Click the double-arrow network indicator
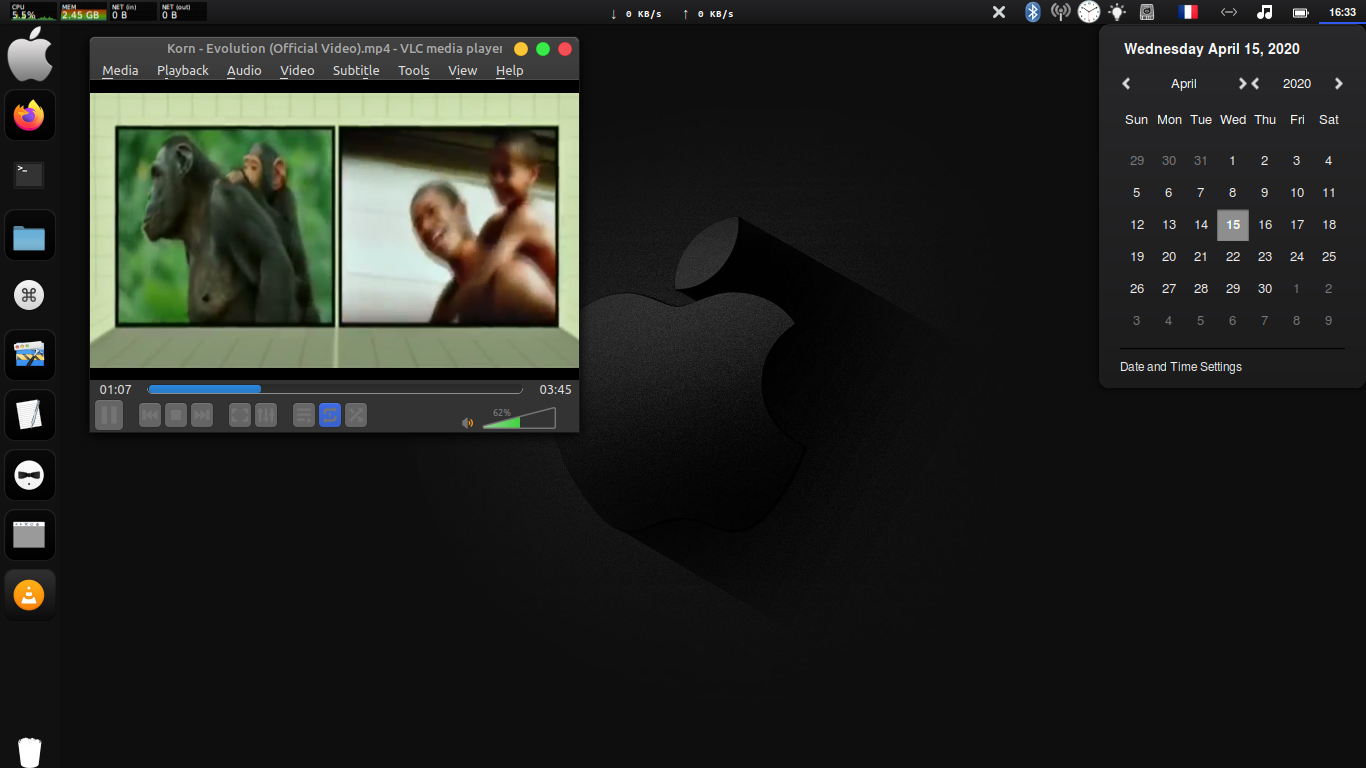The image size is (1366, 768). pyautogui.click(x=1229, y=12)
